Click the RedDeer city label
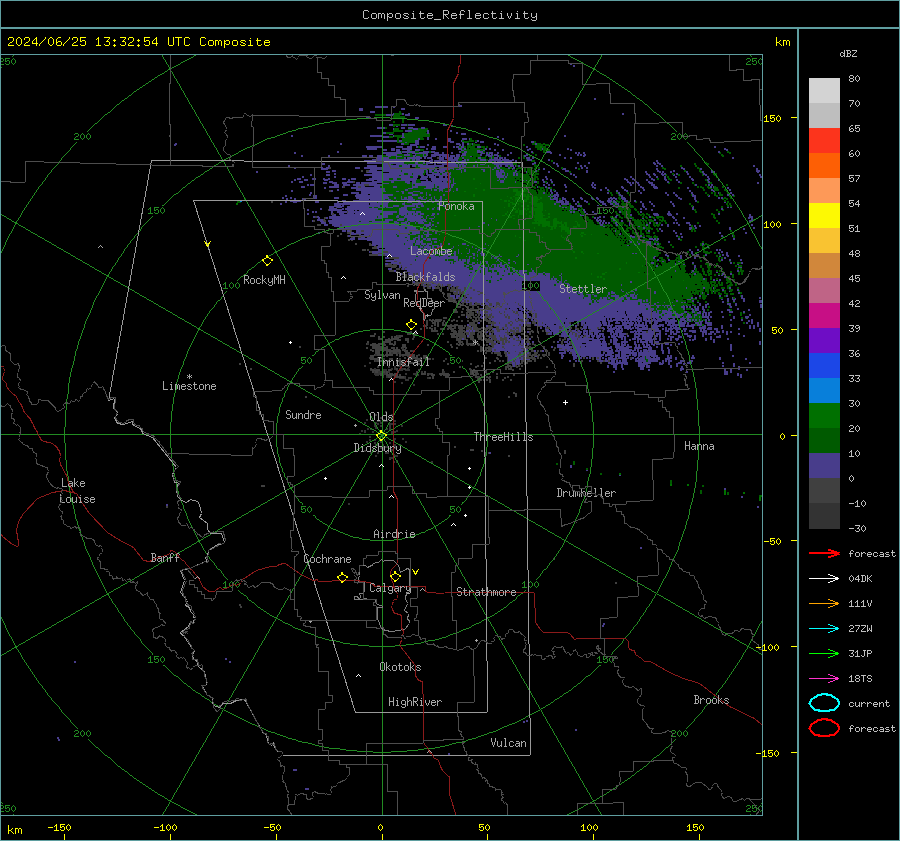 tap(424, 303)
